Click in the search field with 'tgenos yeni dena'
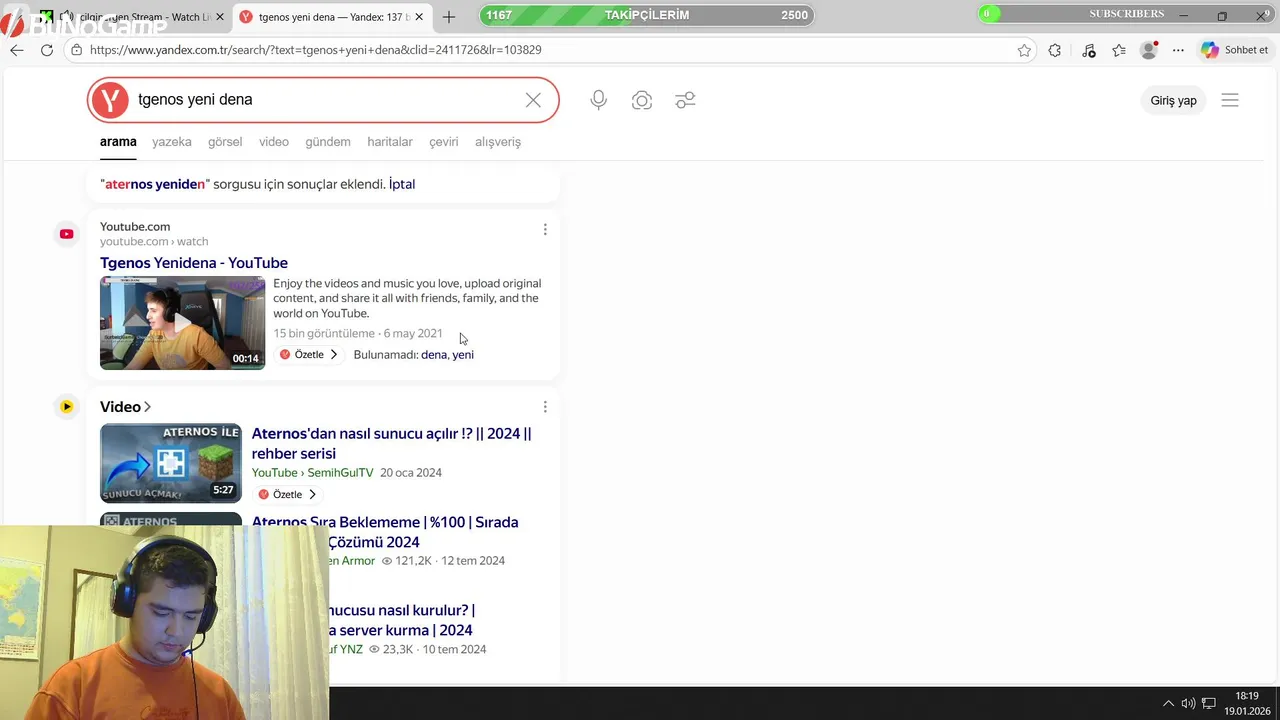Screen dimensions: 1280x720 [x=325, y=100]
